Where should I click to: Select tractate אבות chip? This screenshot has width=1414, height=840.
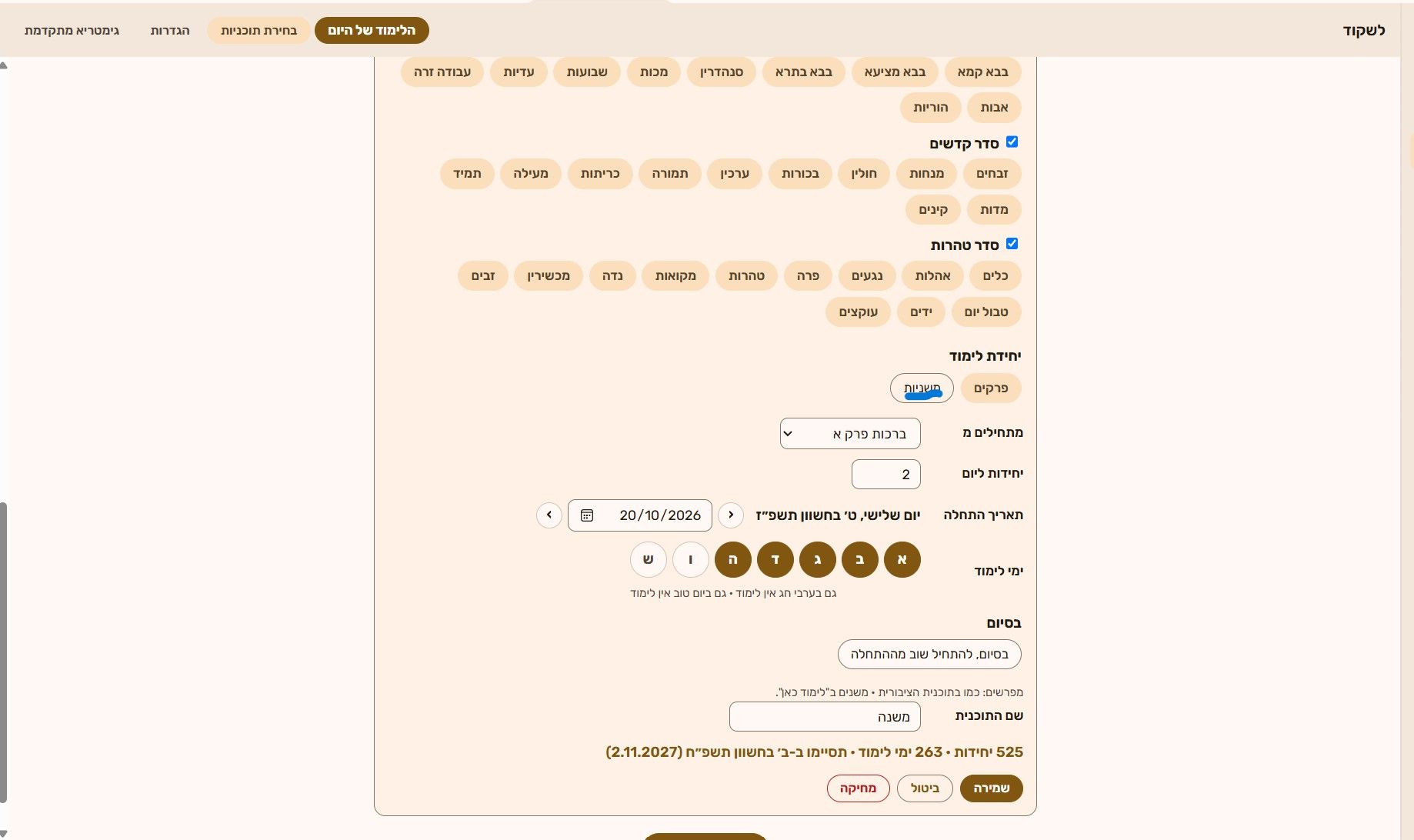coord(995,108)
